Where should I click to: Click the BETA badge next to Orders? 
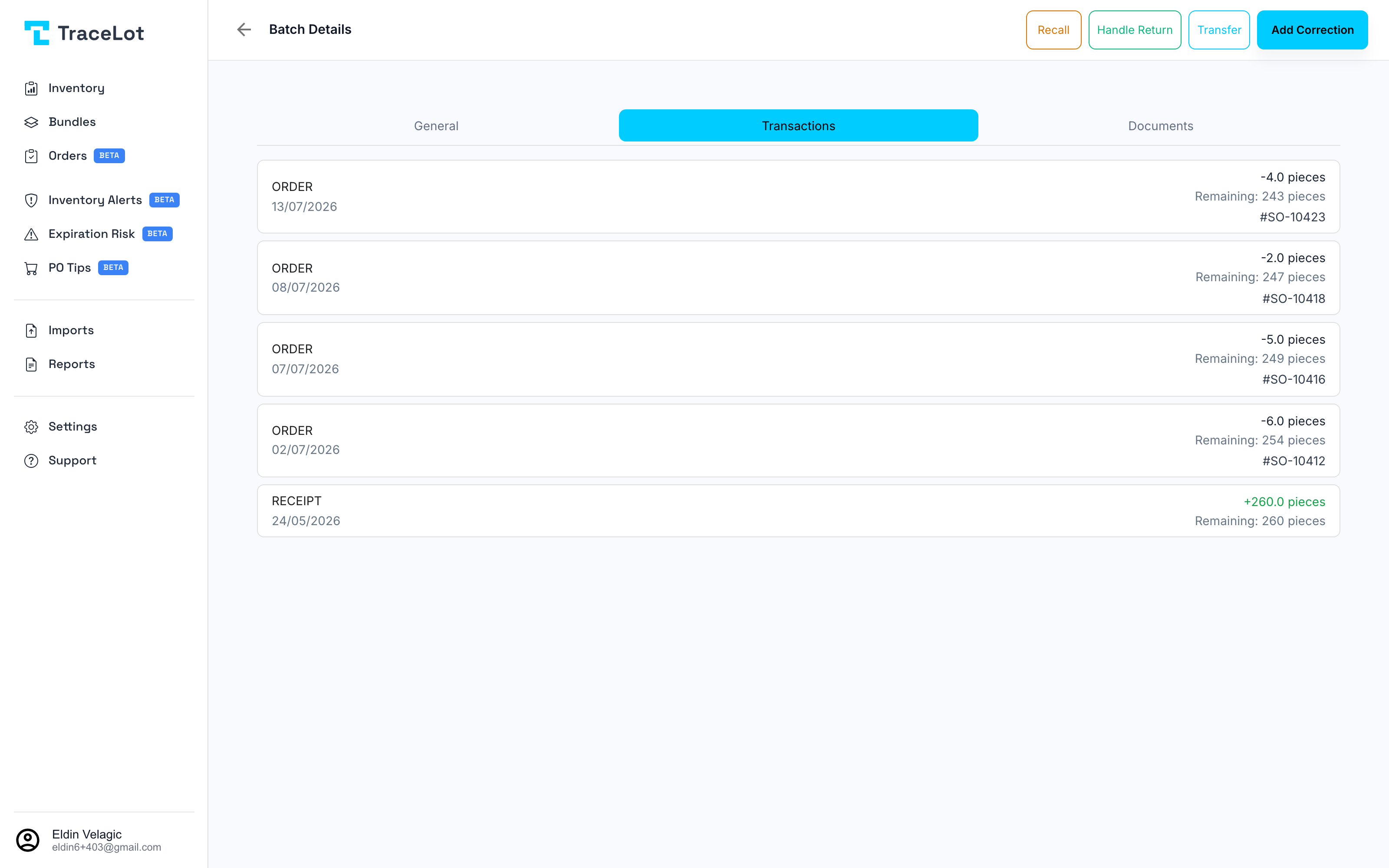click(109, 156)
